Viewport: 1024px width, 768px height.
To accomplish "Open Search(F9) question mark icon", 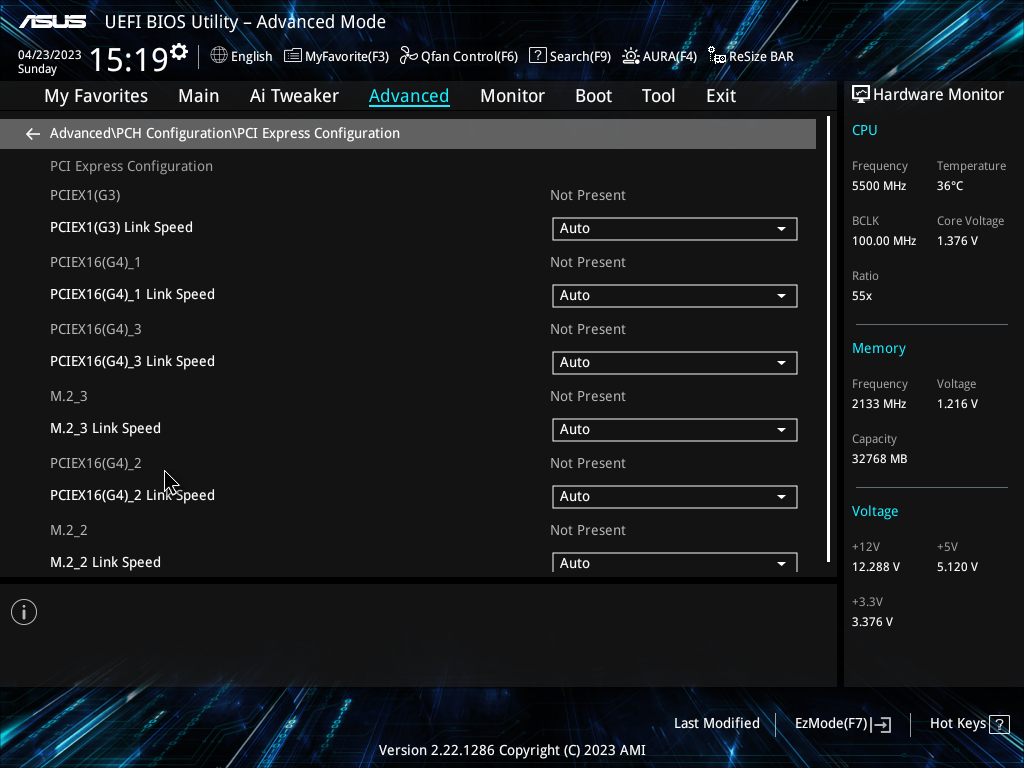I will click(537, 56).
